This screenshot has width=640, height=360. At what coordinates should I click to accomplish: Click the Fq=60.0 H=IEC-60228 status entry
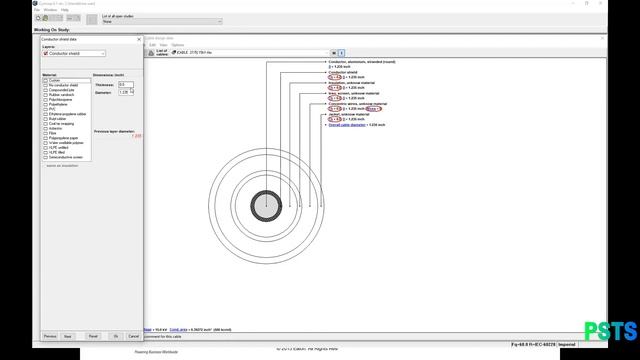point(533,344)
